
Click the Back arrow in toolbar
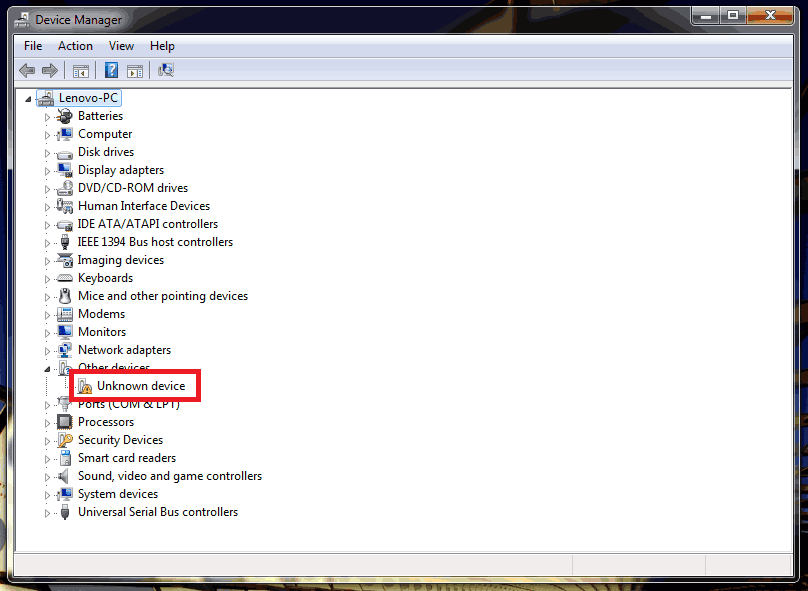pos(27,70)
